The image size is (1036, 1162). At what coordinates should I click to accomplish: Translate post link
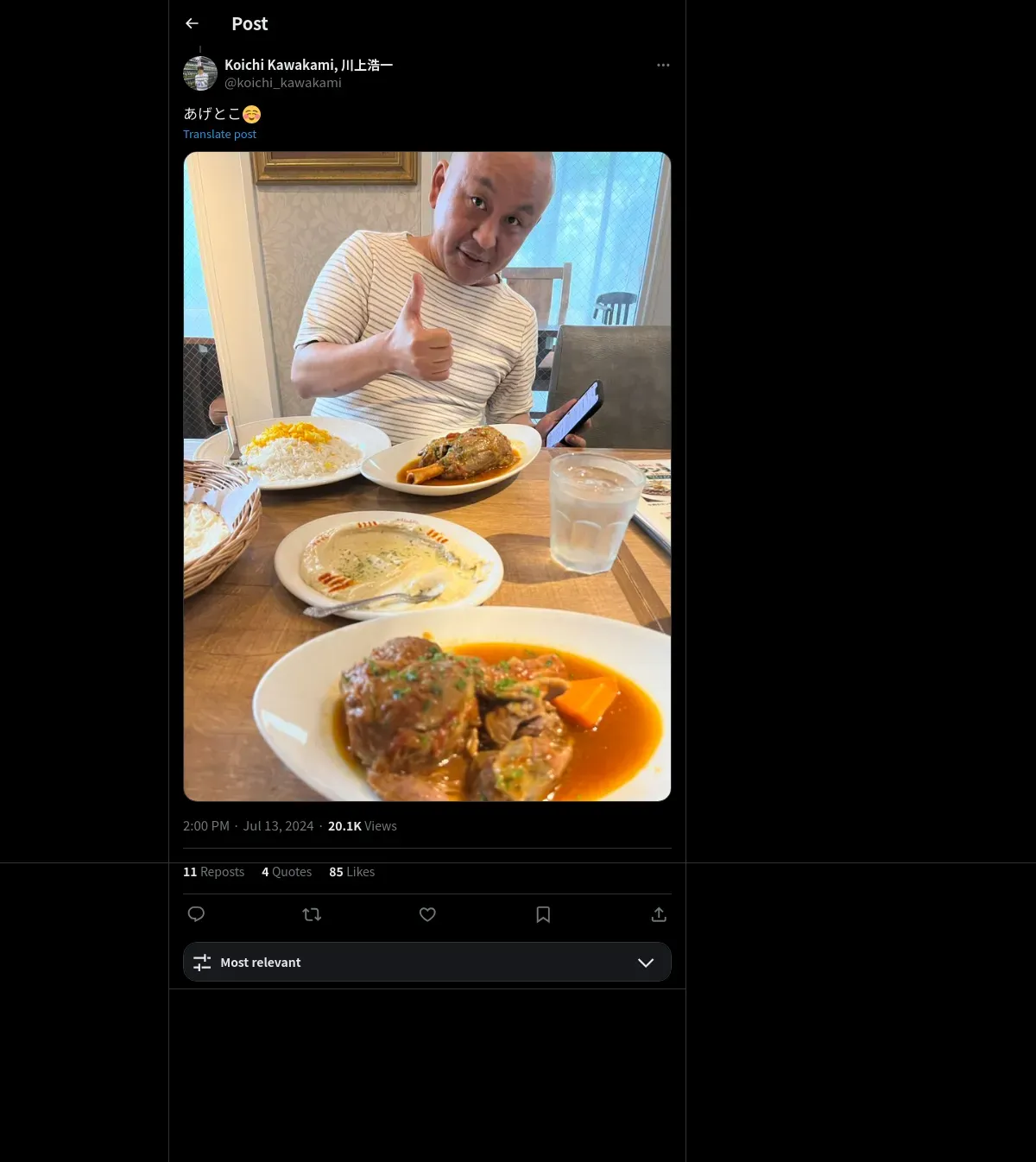(x=219, y=134)
